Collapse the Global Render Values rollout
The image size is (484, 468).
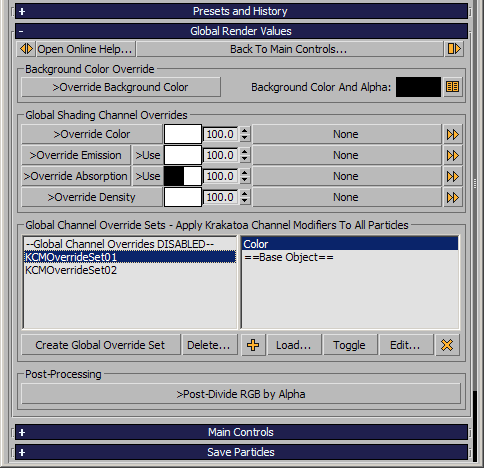pos(241,31)
